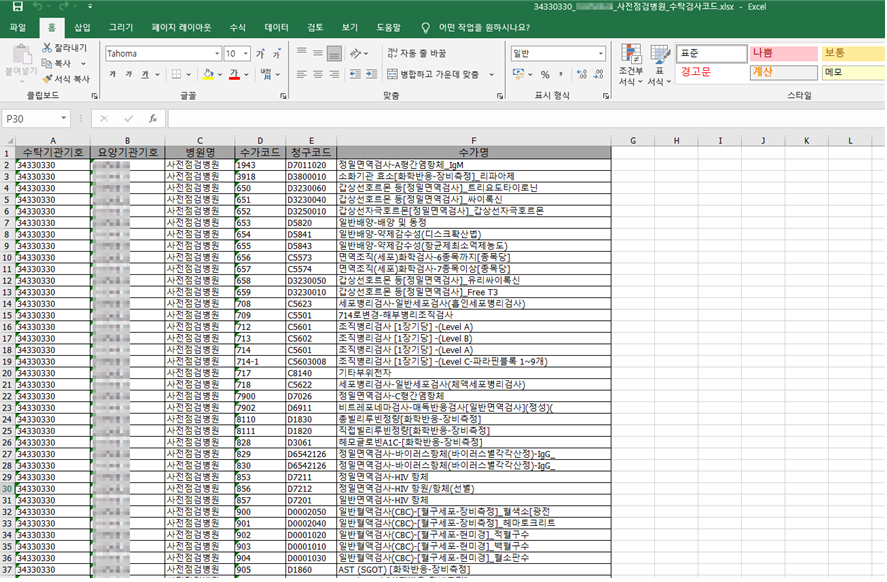Click the insert function fx icon
The image size is (887, 582).
tap(153, 118)
